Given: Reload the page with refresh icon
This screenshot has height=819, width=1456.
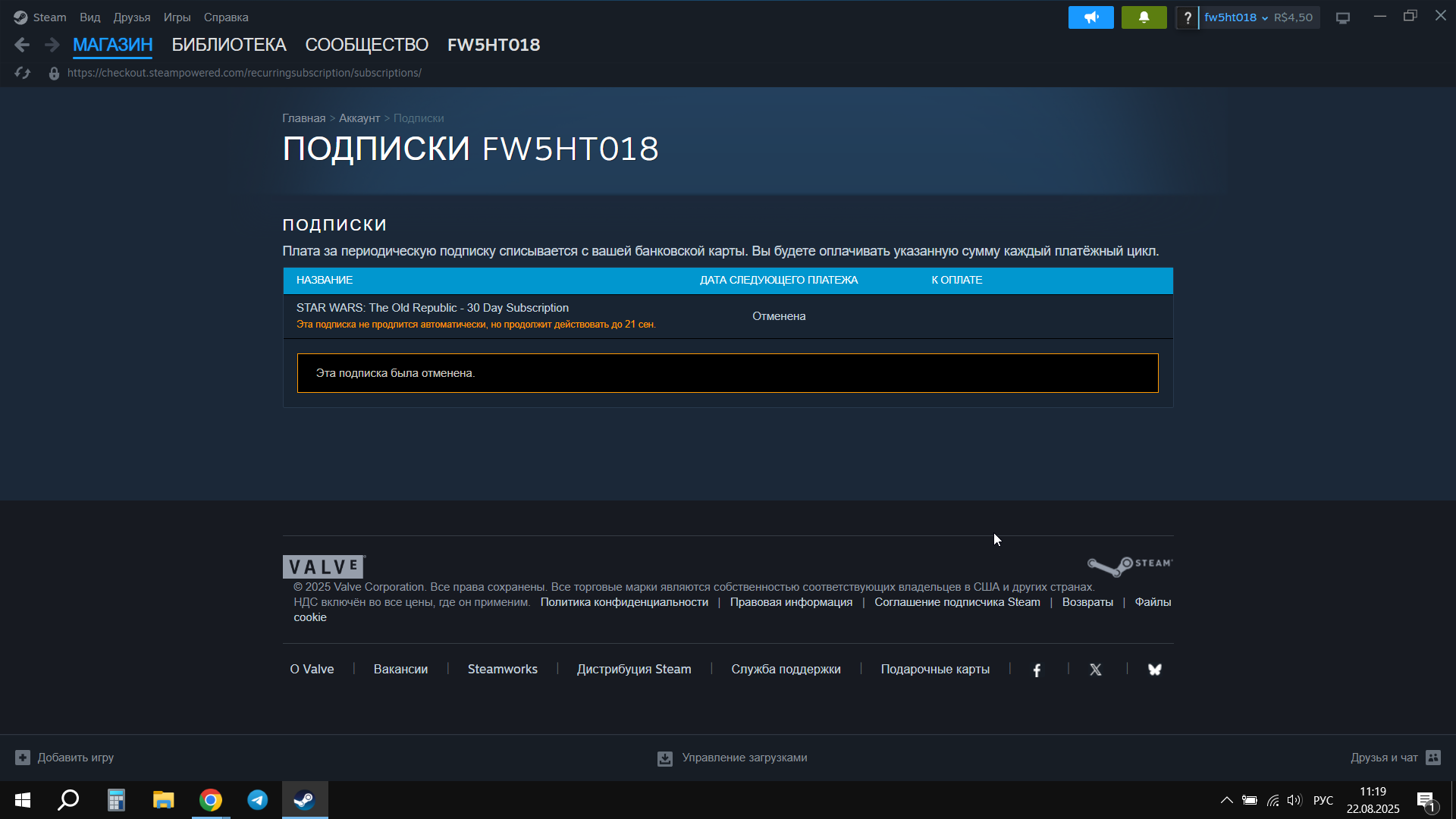Looking at the screenshot, I should tap(22, 73).
